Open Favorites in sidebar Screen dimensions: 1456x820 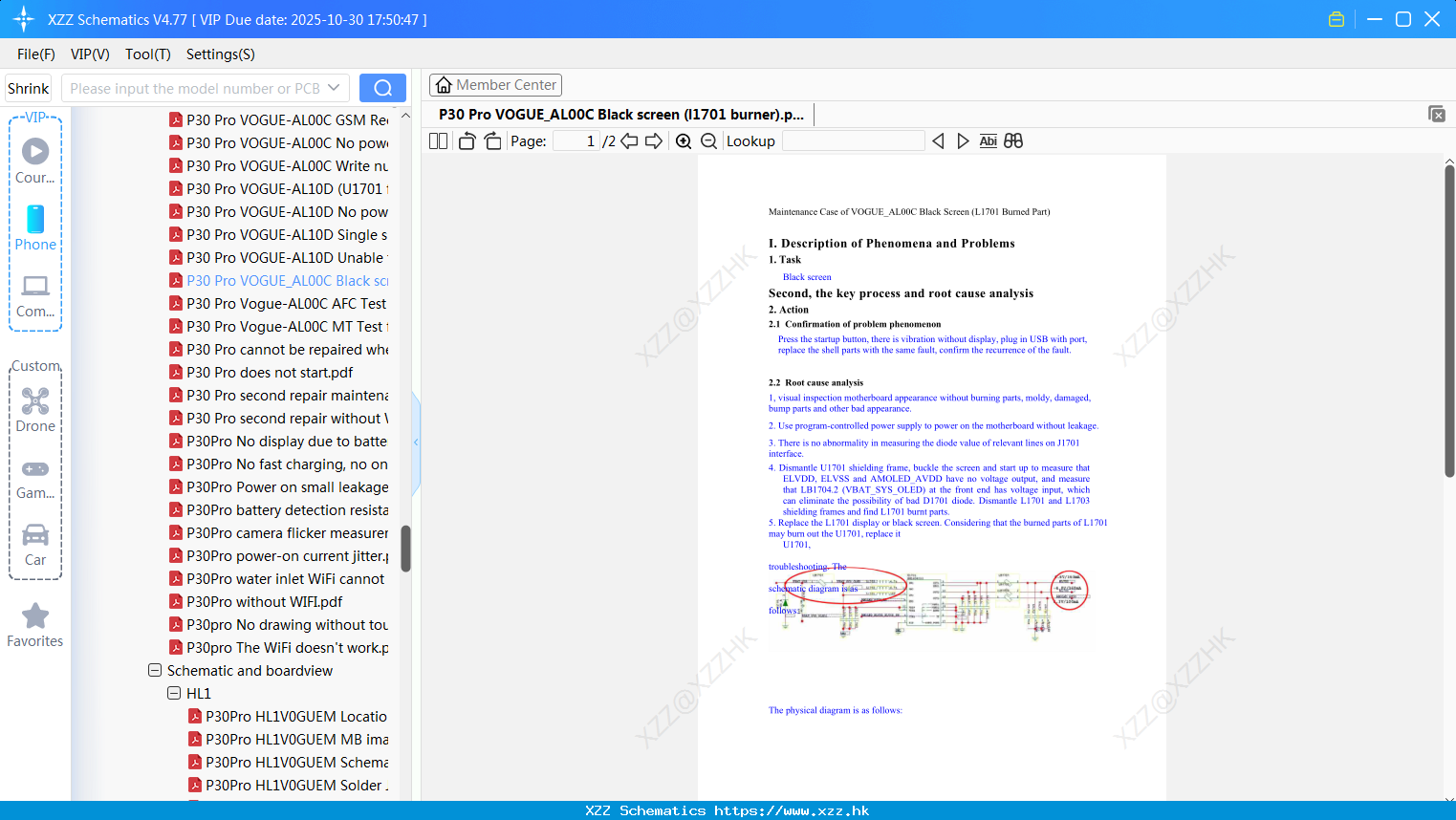pyautogui.click(x=35, y=625)
